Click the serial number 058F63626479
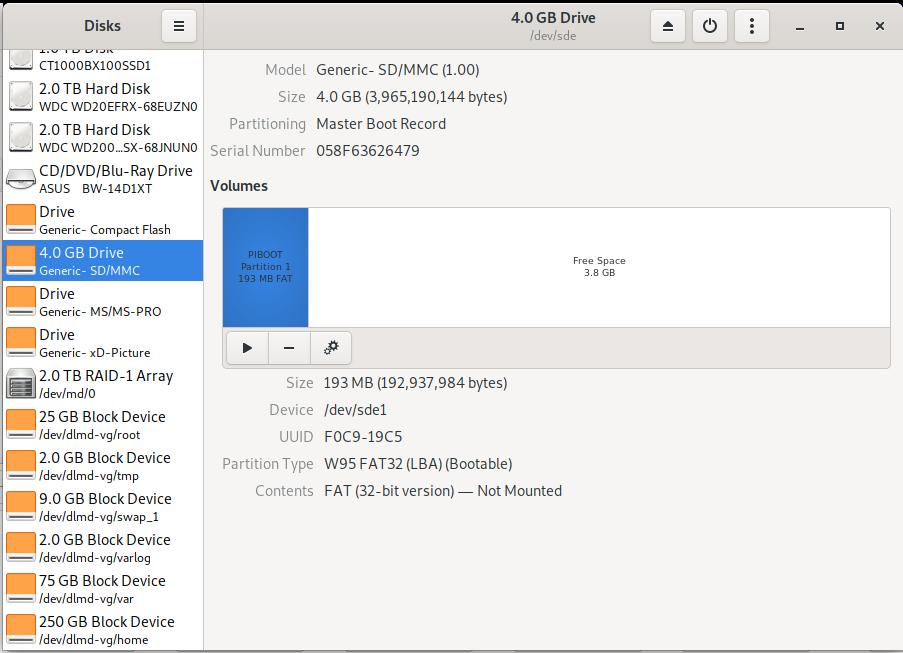903x653 pixels. [x=367, y=151]
